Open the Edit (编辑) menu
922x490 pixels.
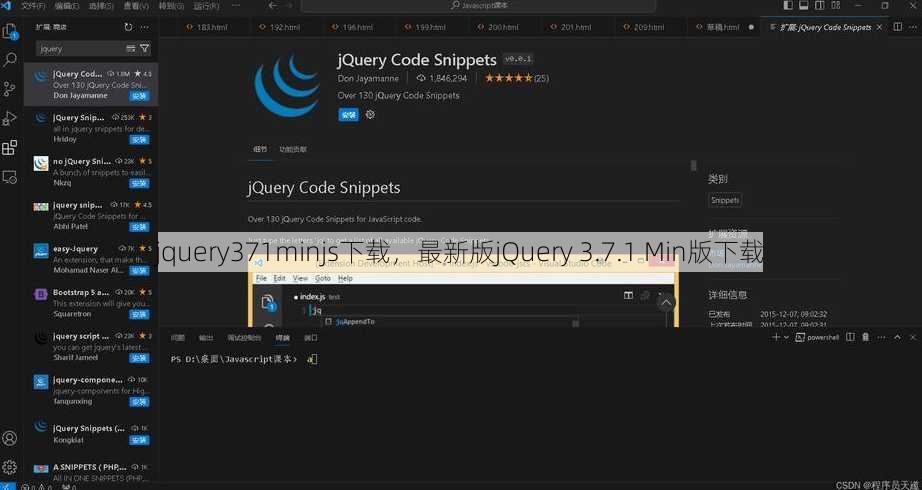[66, 6]
